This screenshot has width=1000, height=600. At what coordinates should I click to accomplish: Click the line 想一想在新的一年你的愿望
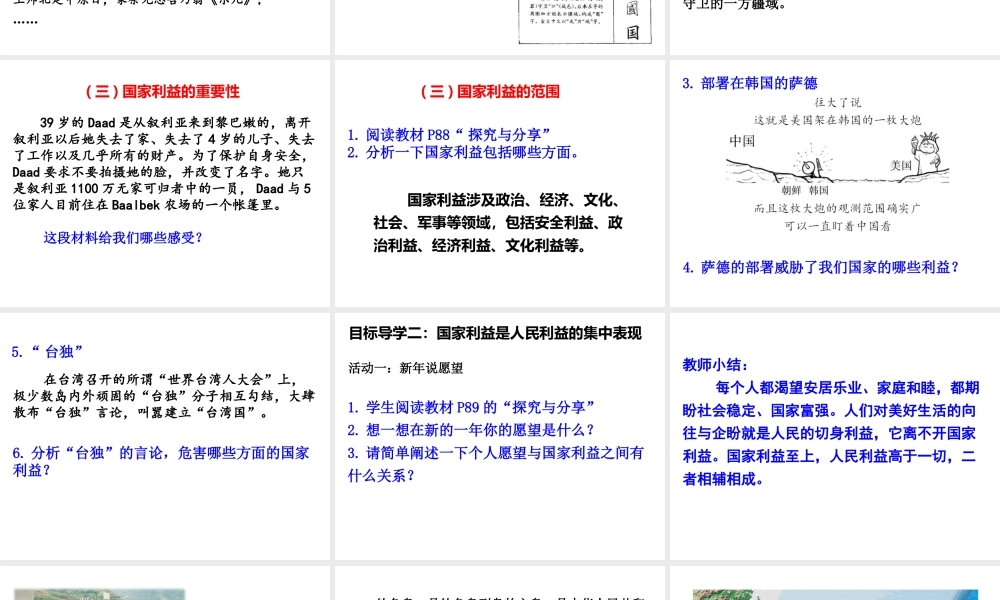(472, 430)
